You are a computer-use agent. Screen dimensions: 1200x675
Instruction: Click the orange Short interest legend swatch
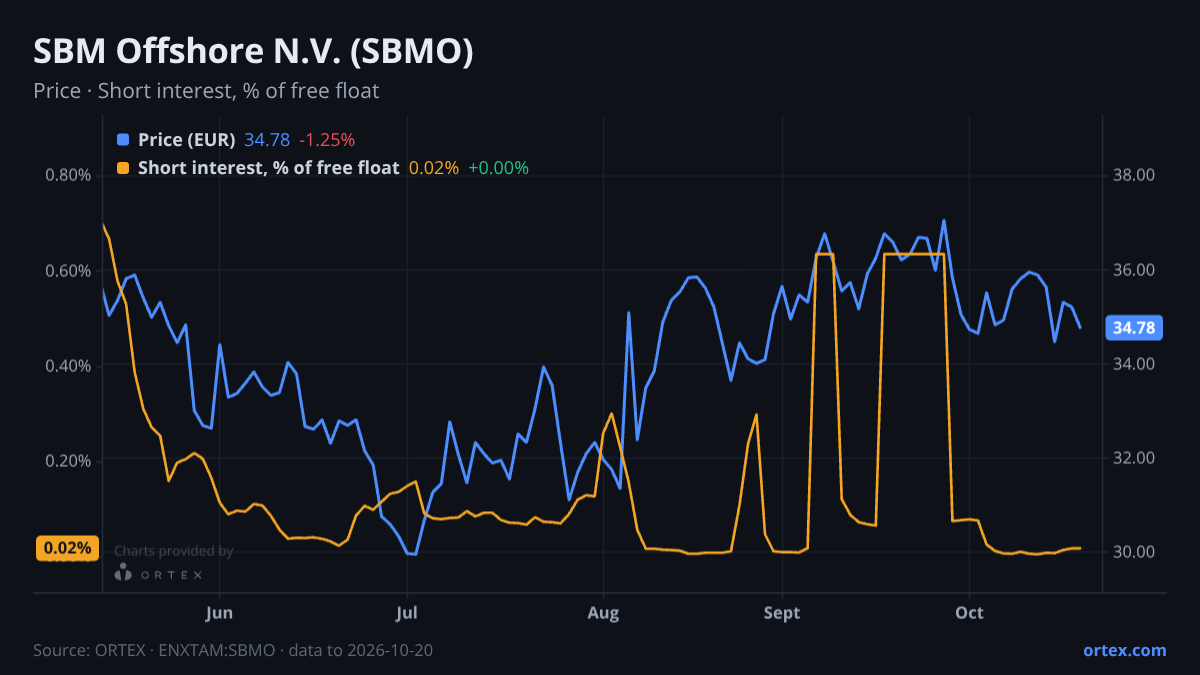click(123, 168)
